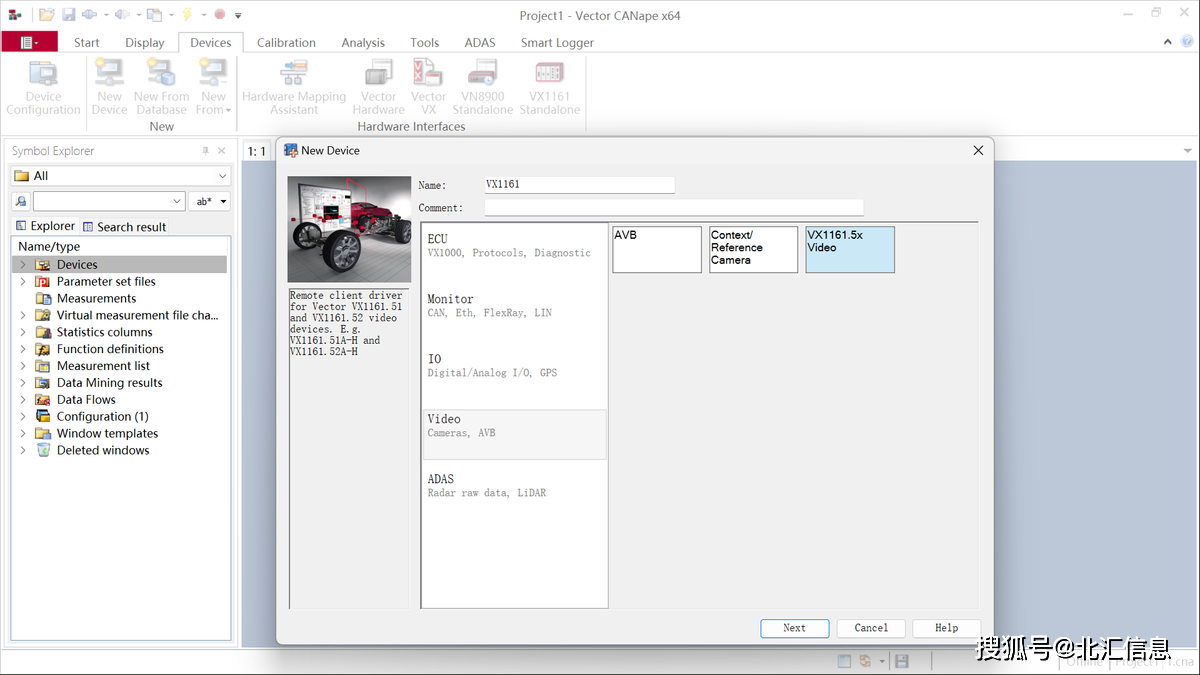This screenshot has height=675, width=1200.
Task: Select the Explorer tab in Symbol Explorer
Action: 45,226
